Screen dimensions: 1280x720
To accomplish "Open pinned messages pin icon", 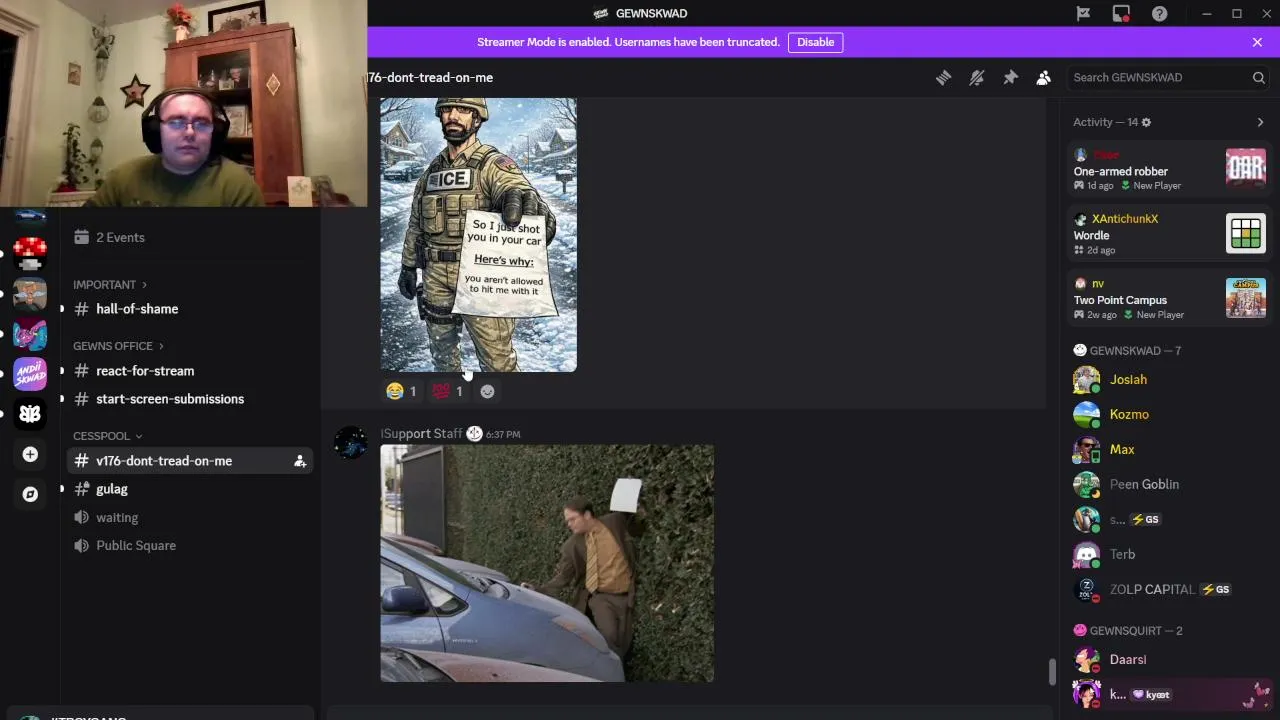I will [1010, 77].
